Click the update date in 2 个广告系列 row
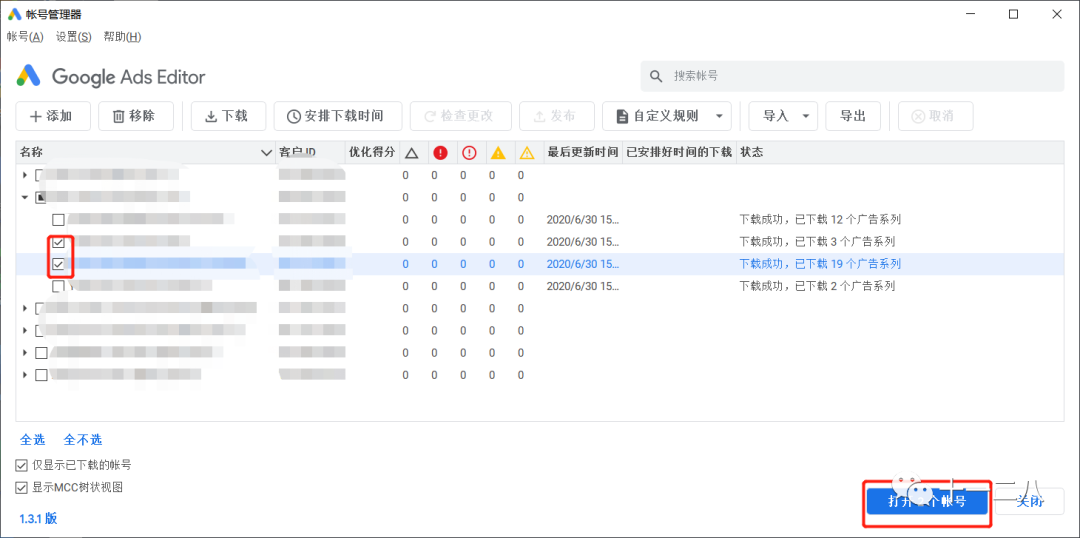 pos(583,286)
